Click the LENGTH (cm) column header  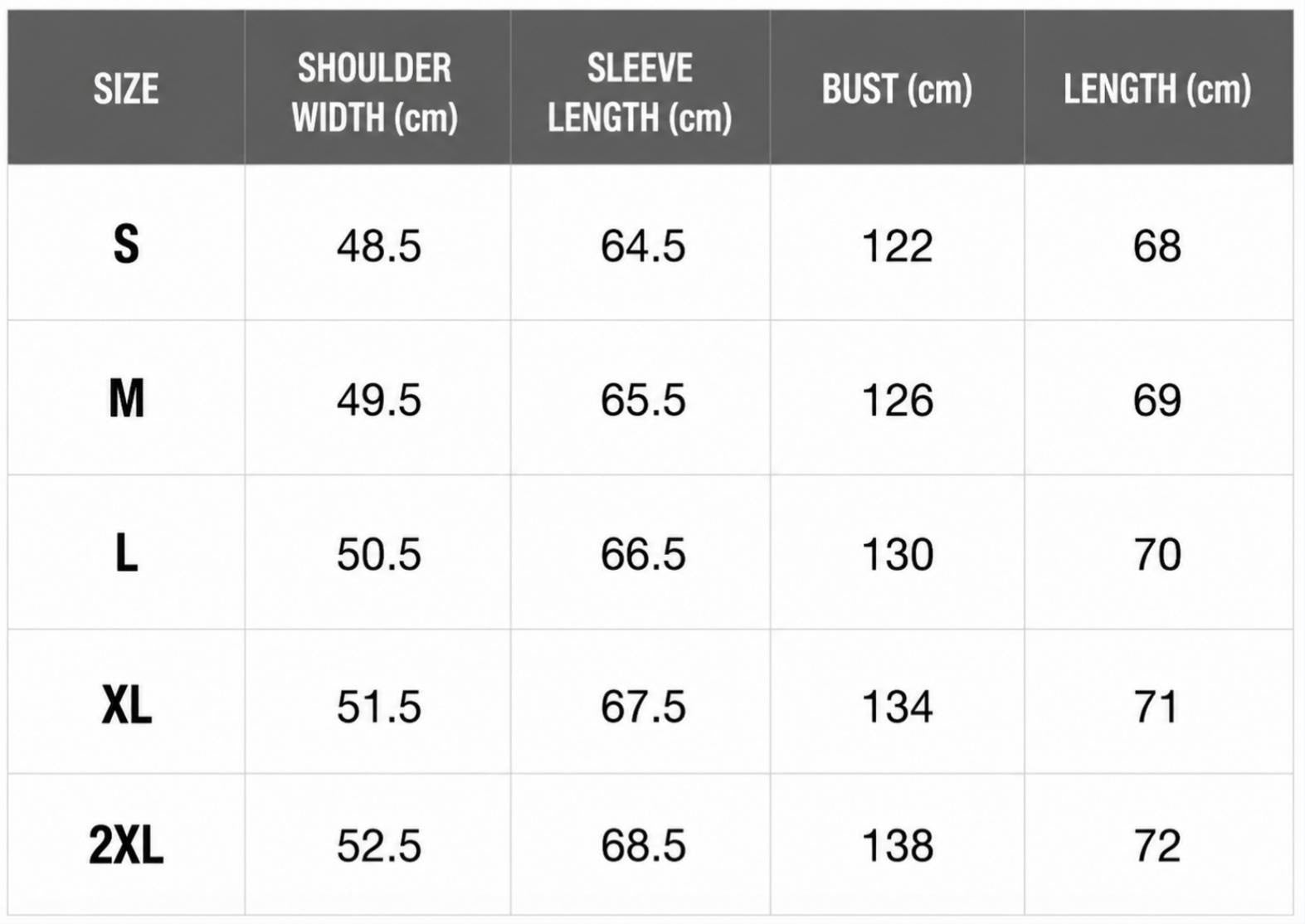[1157, 89]
